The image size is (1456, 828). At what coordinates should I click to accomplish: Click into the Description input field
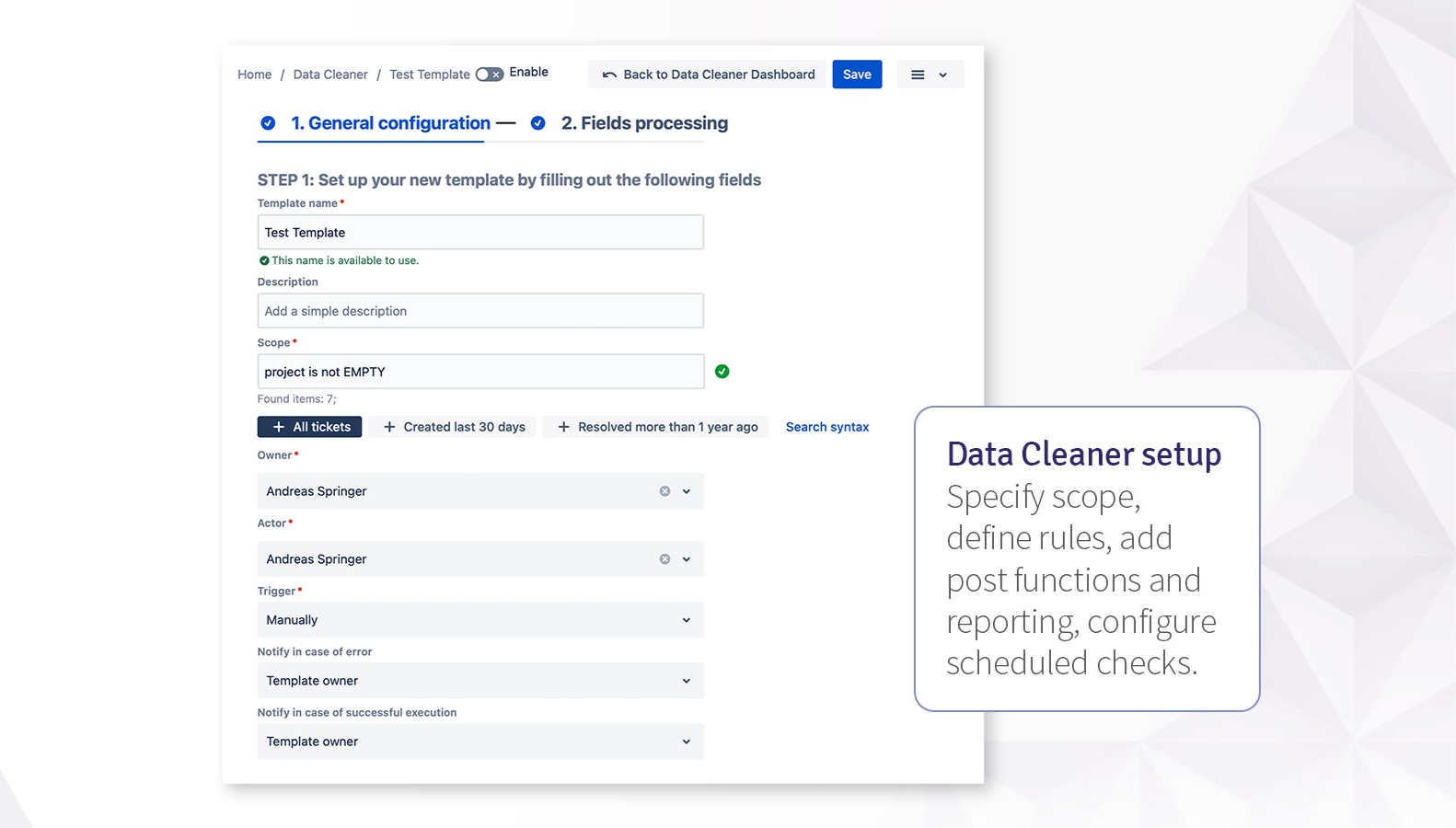point(480,311)
